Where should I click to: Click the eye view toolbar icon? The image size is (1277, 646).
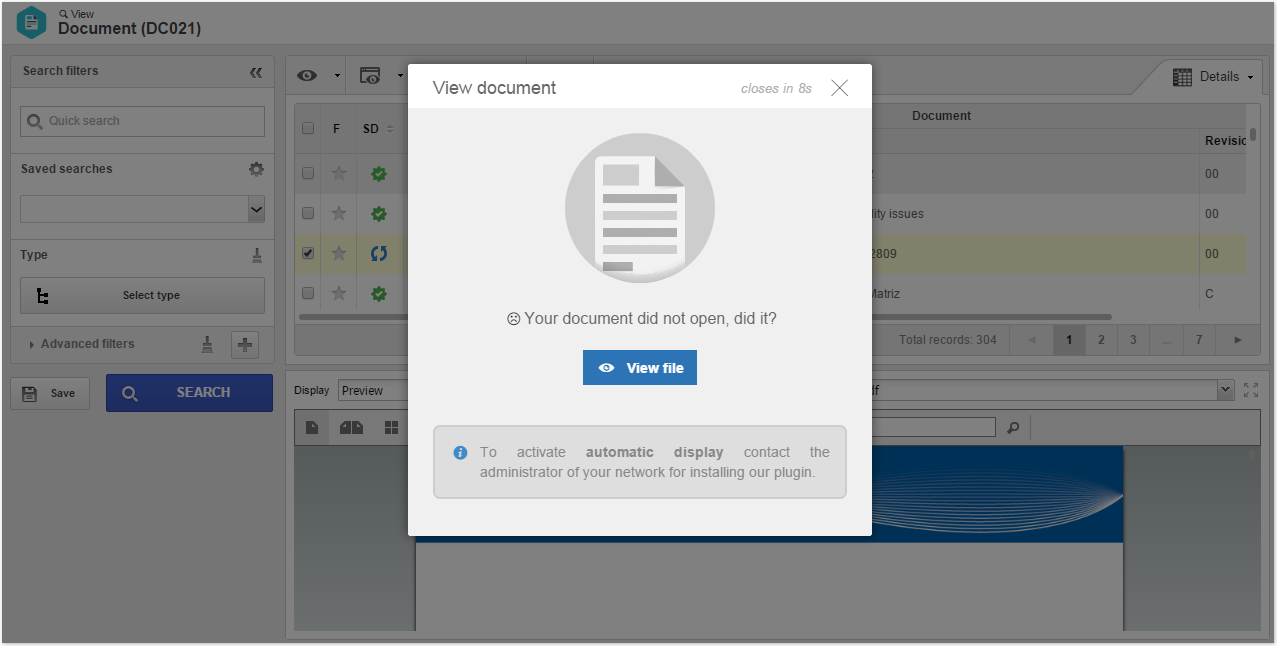307,76
